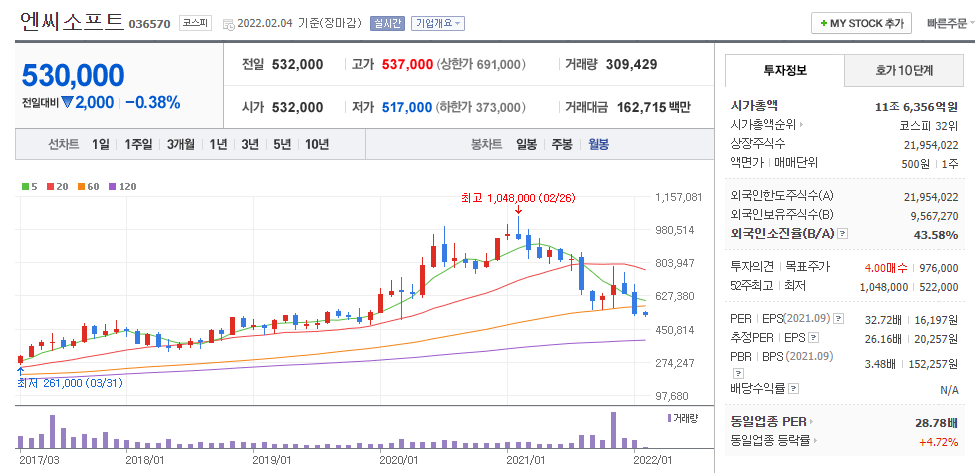Image resolution: width=976 pixels, height=473 pixels.
Task: Click the arrow next to 동일업종 PER
Action: click(x=812, y=422)
